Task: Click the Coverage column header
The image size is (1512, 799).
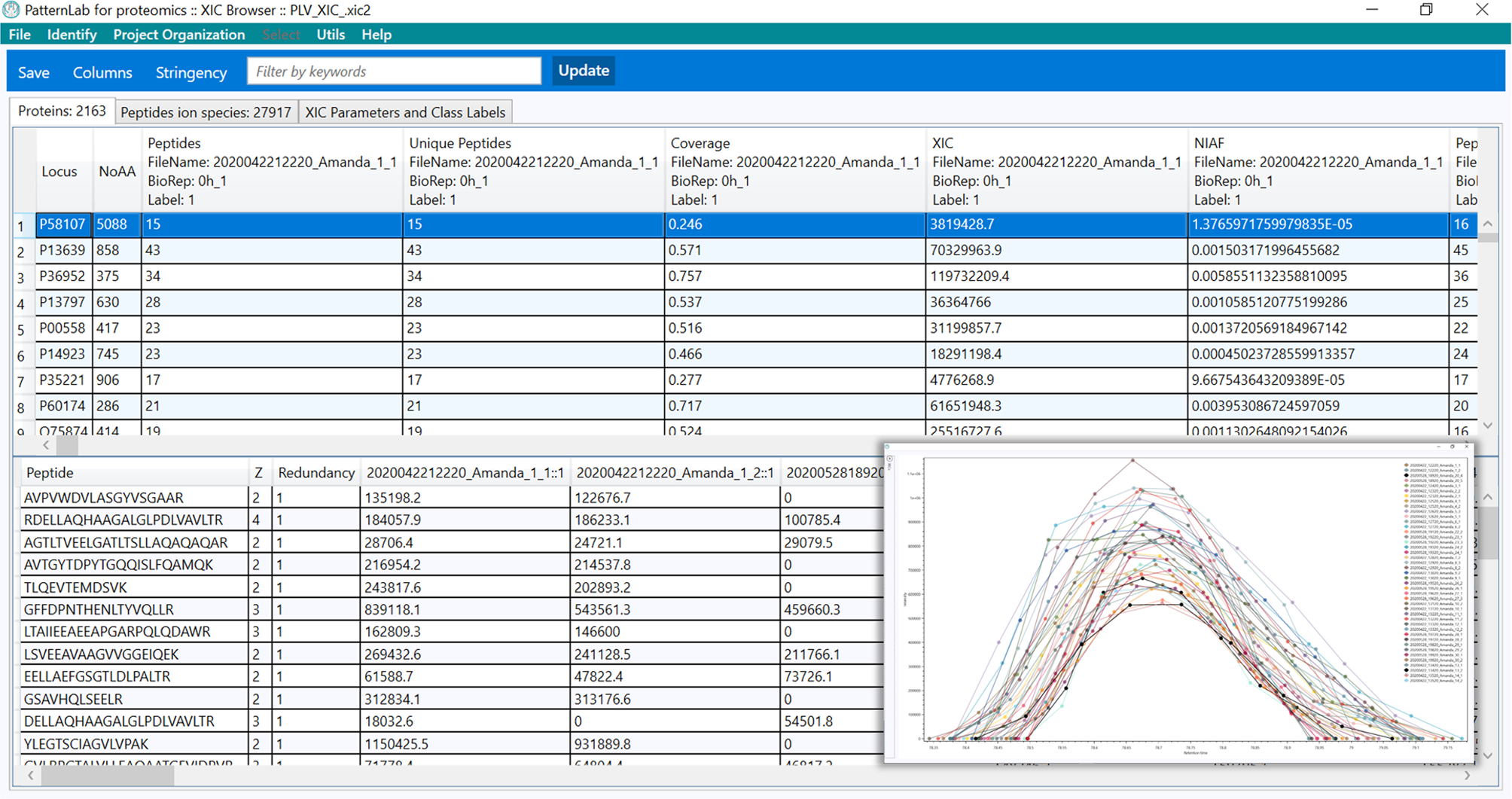Action: pyautogui.click(x=795, y=172)
